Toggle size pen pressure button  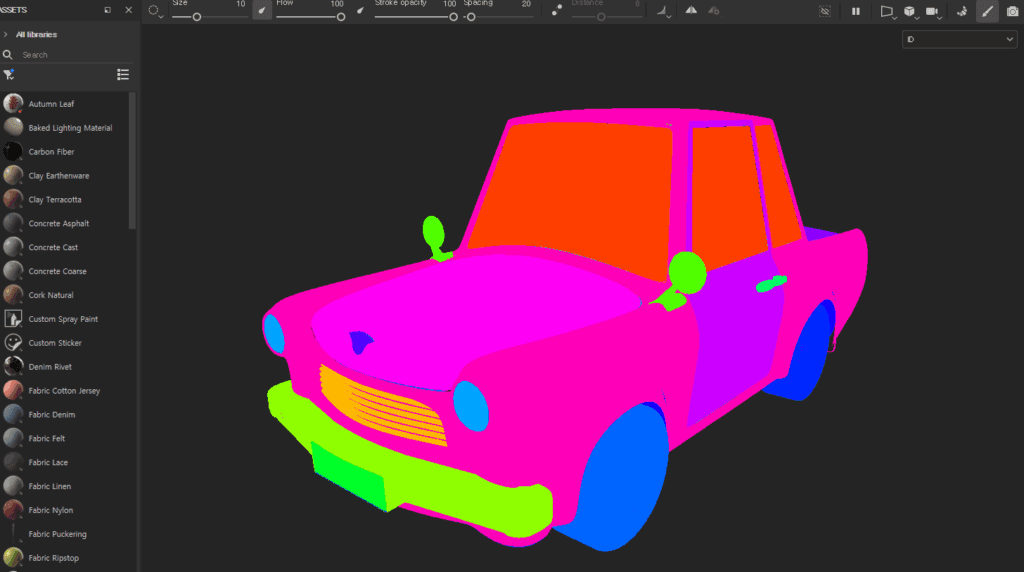tap(262, 10)
